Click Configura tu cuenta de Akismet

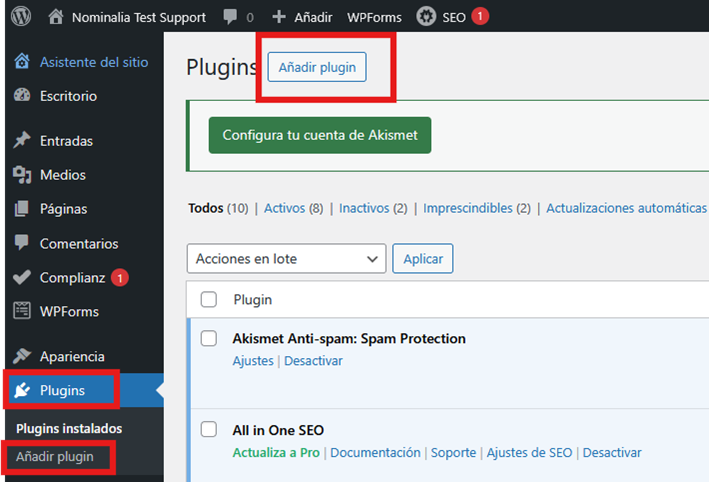[x=320, y=135]
